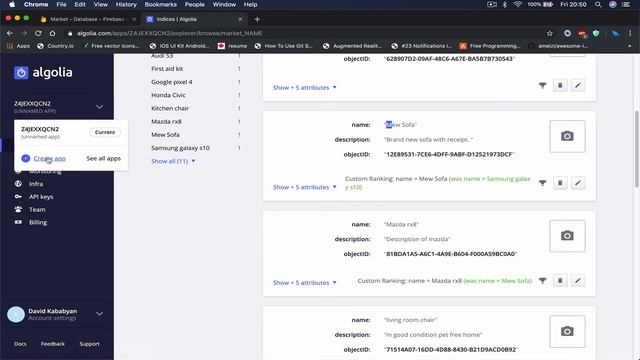Open the resume bookmark
The width and height of the screenshot is (640, 360).
click(x=232, y=46)
